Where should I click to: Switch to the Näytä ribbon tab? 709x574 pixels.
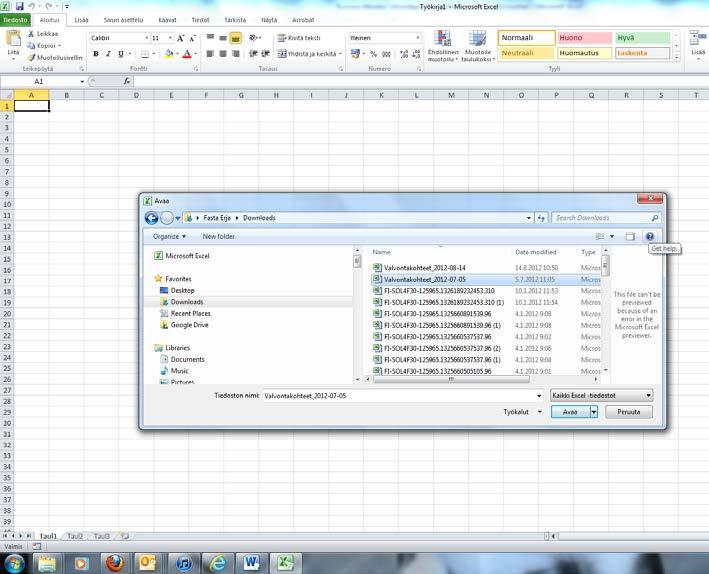pyautogui.click(x=269, y=20)
